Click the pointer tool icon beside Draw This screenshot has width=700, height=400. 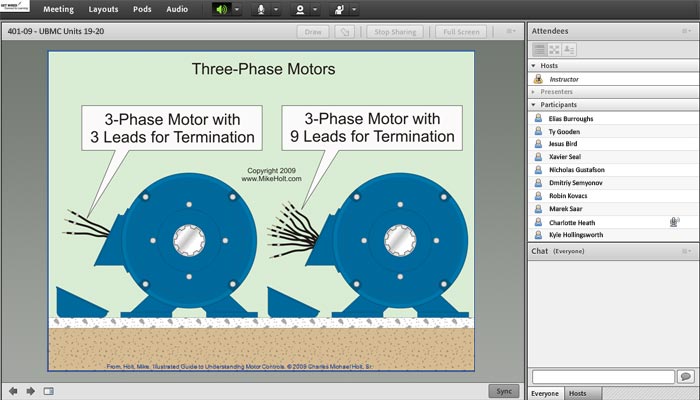[x=346, y=32]
